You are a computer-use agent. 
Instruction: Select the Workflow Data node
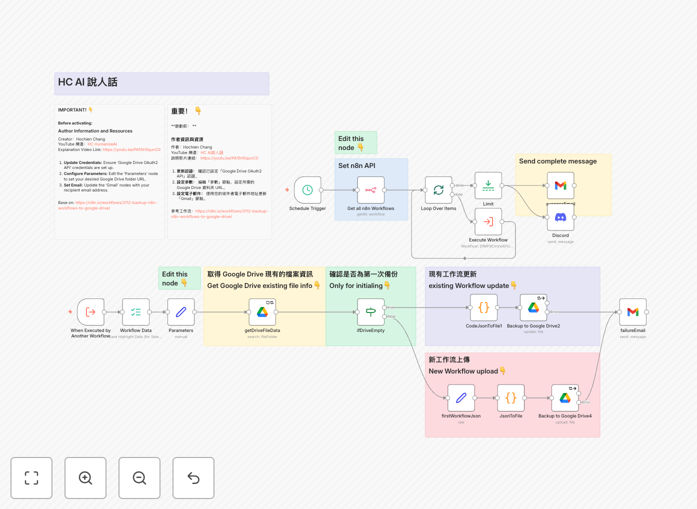136,312
